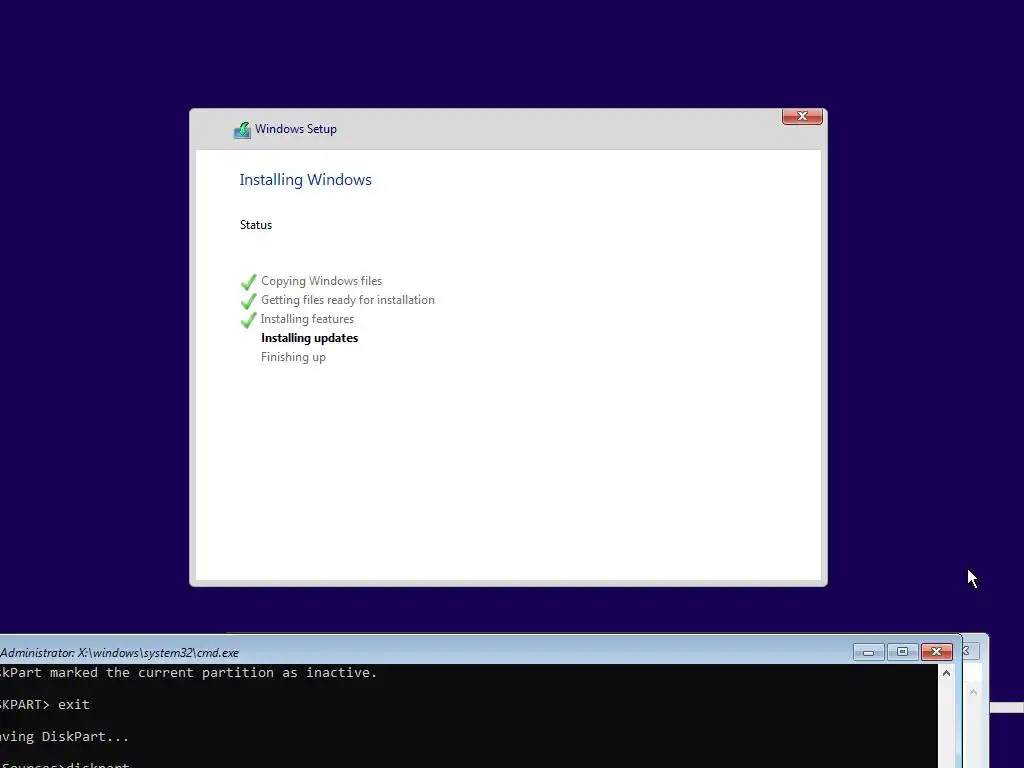The image size is (1024, 768).
Task: Click the Leaving DiskPart line
Action: pyautogui.click(x=64, y=737)
